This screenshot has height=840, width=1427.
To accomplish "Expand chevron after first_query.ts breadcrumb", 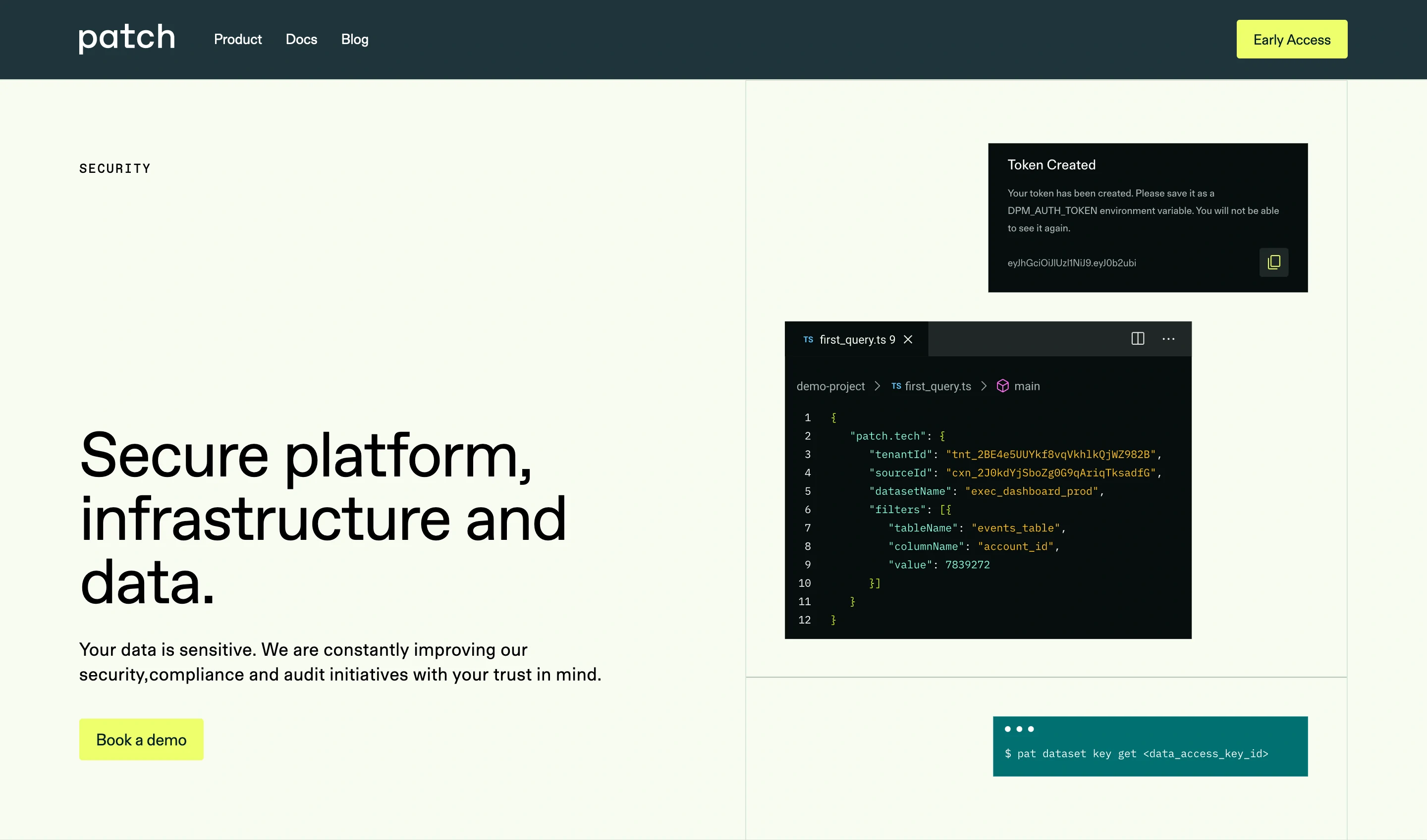I will point(984,386).
